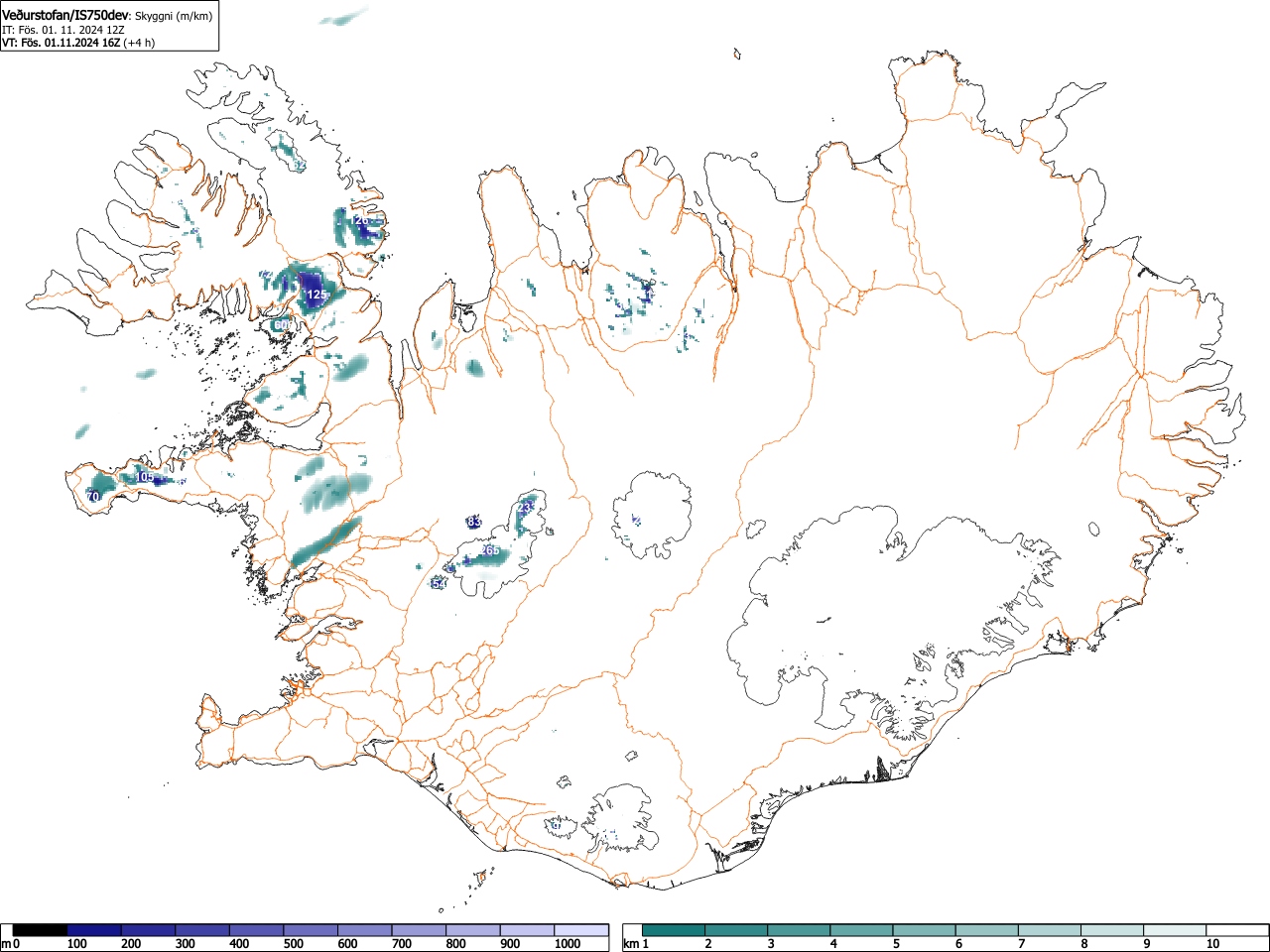Click the 500 tick label on metre scale

(x=293, y=945)
